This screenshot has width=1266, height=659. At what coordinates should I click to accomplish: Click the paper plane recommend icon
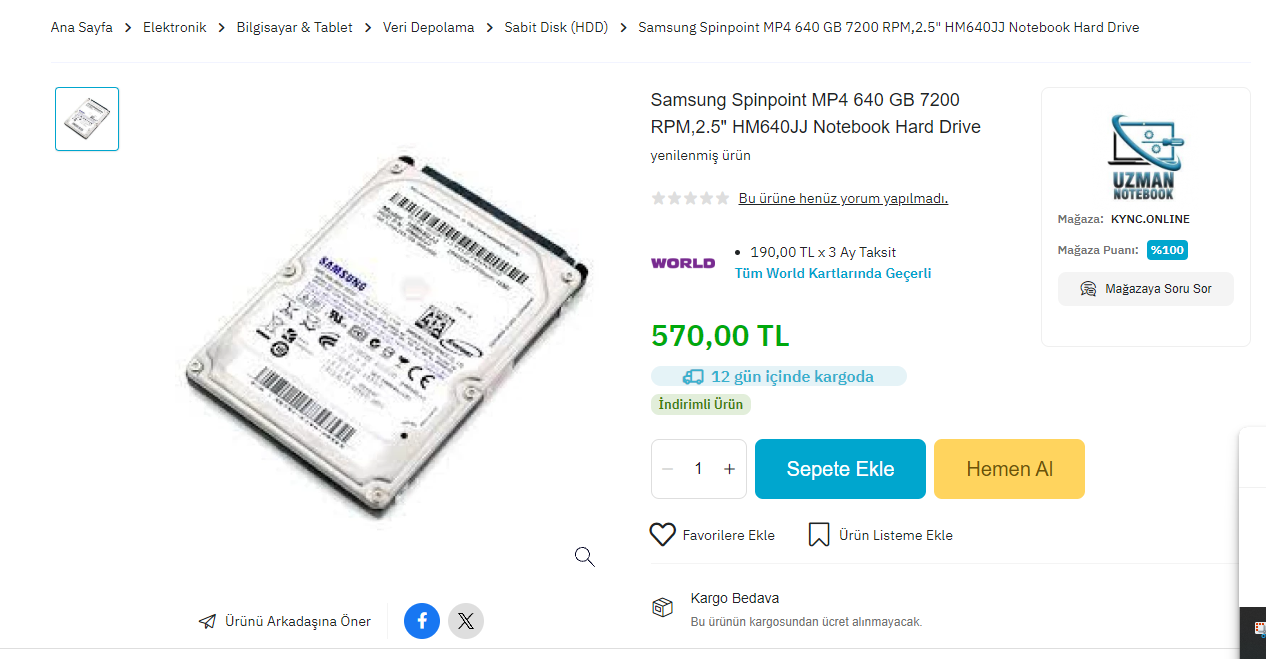(207, 622)
